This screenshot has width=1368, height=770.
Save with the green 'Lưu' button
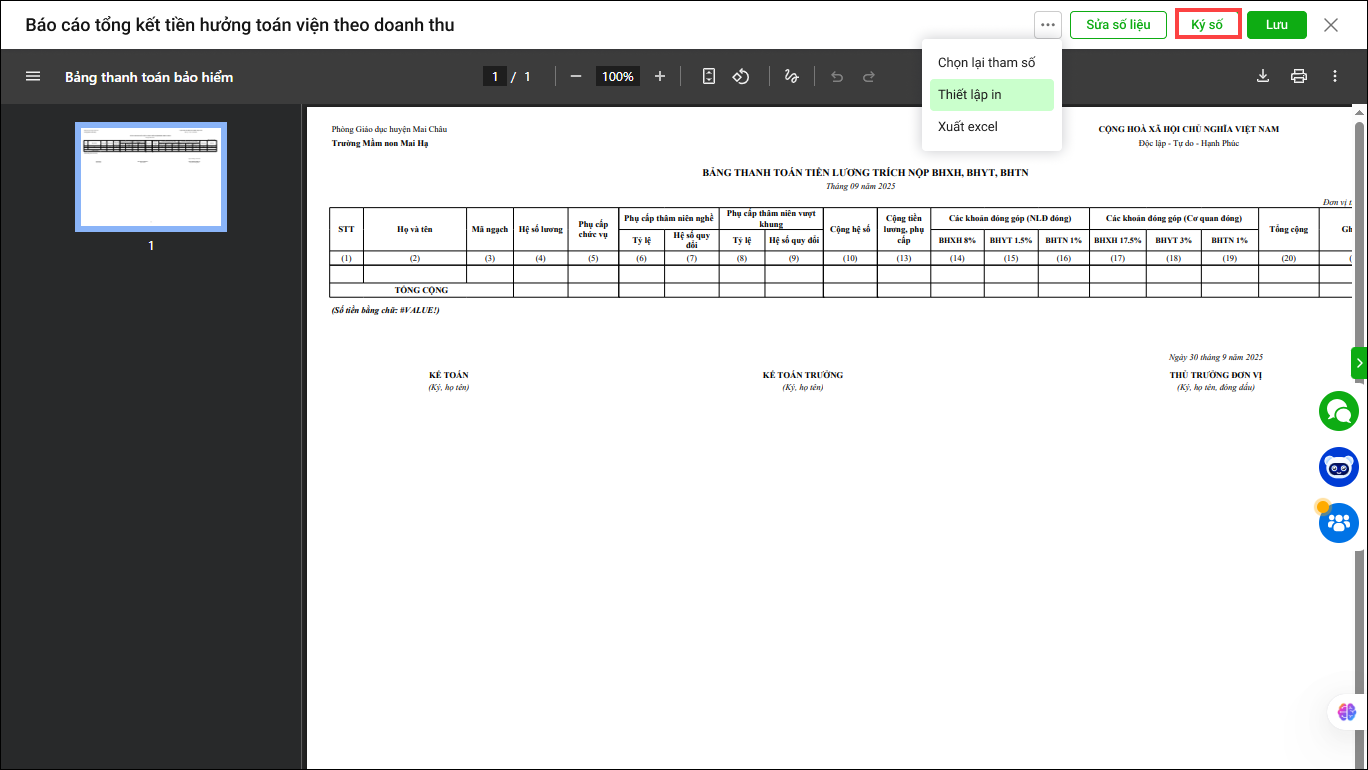click(x=1276, y=25)
